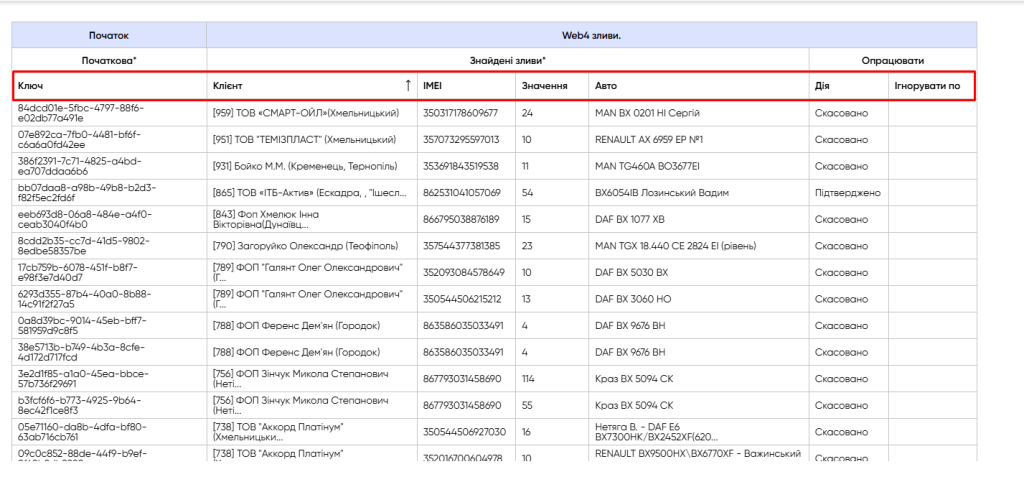Click IMEI 350544506927030
1024x482 pixels.
464,432
